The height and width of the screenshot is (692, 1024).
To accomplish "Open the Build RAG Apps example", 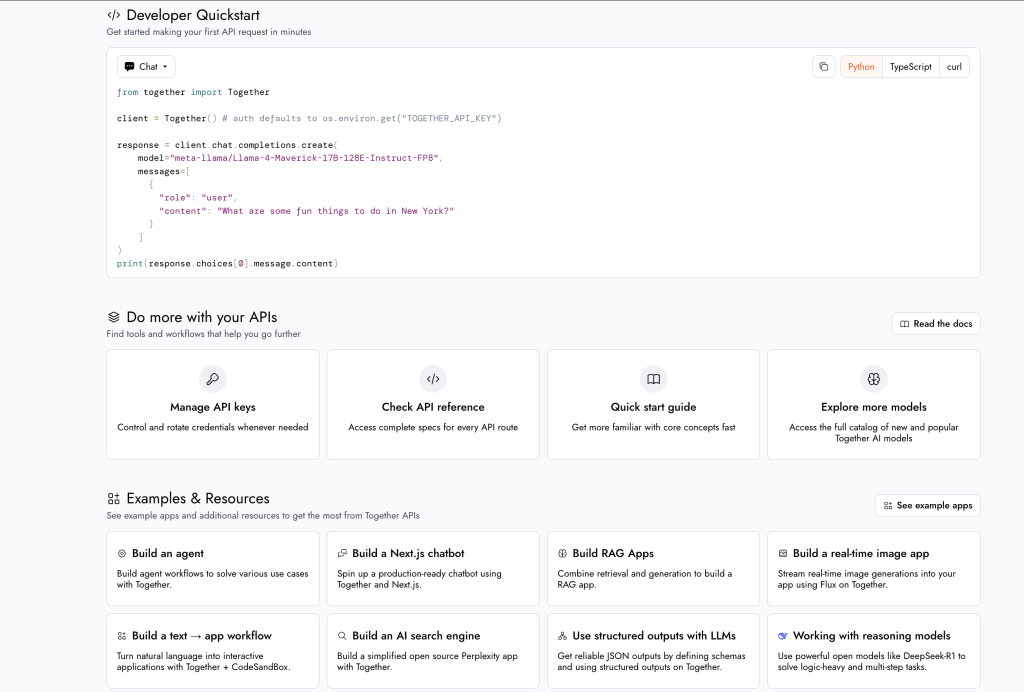I will (653, 569).
